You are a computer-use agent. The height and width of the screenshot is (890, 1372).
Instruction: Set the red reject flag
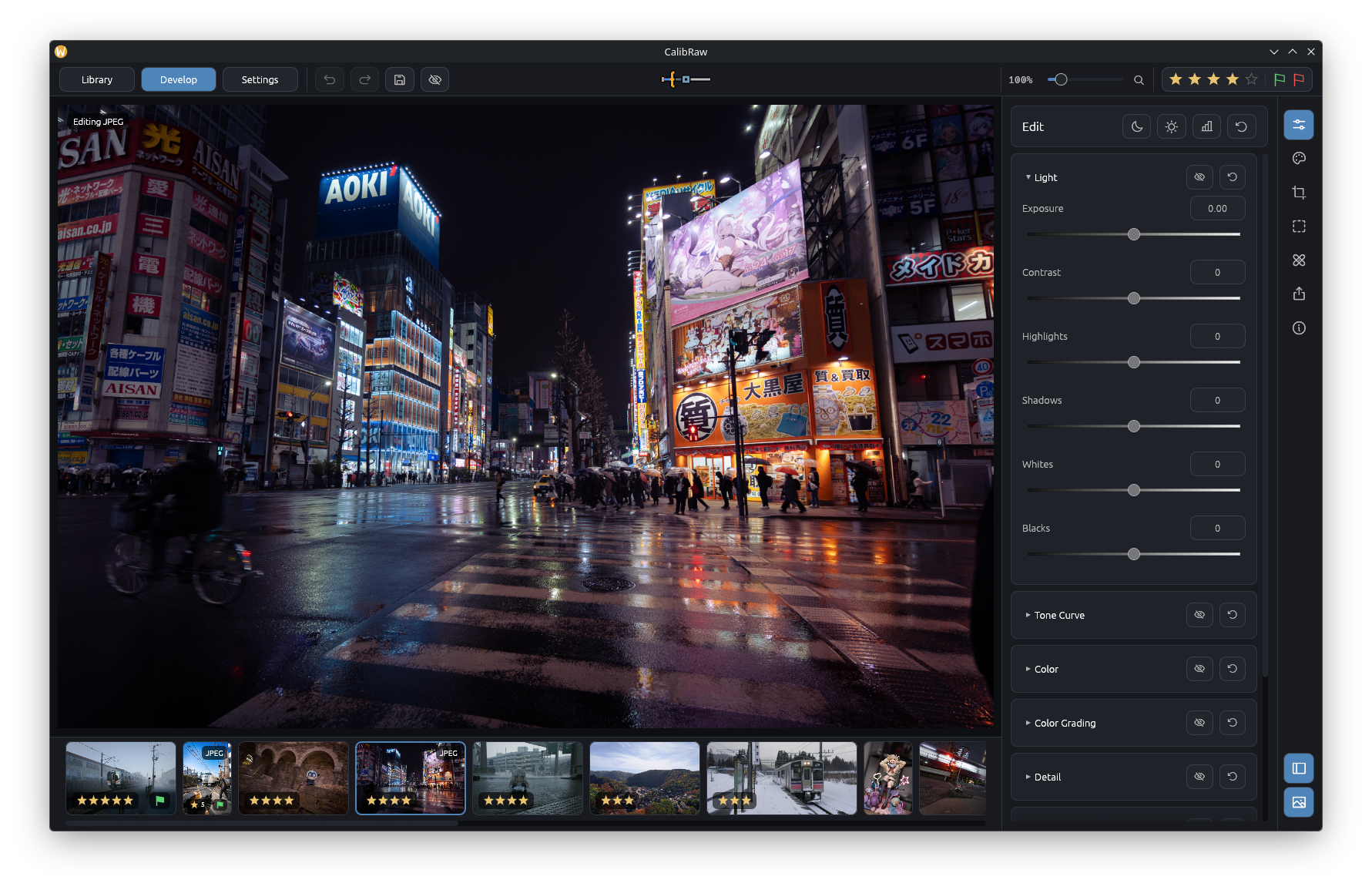(x=1299, y=79)
